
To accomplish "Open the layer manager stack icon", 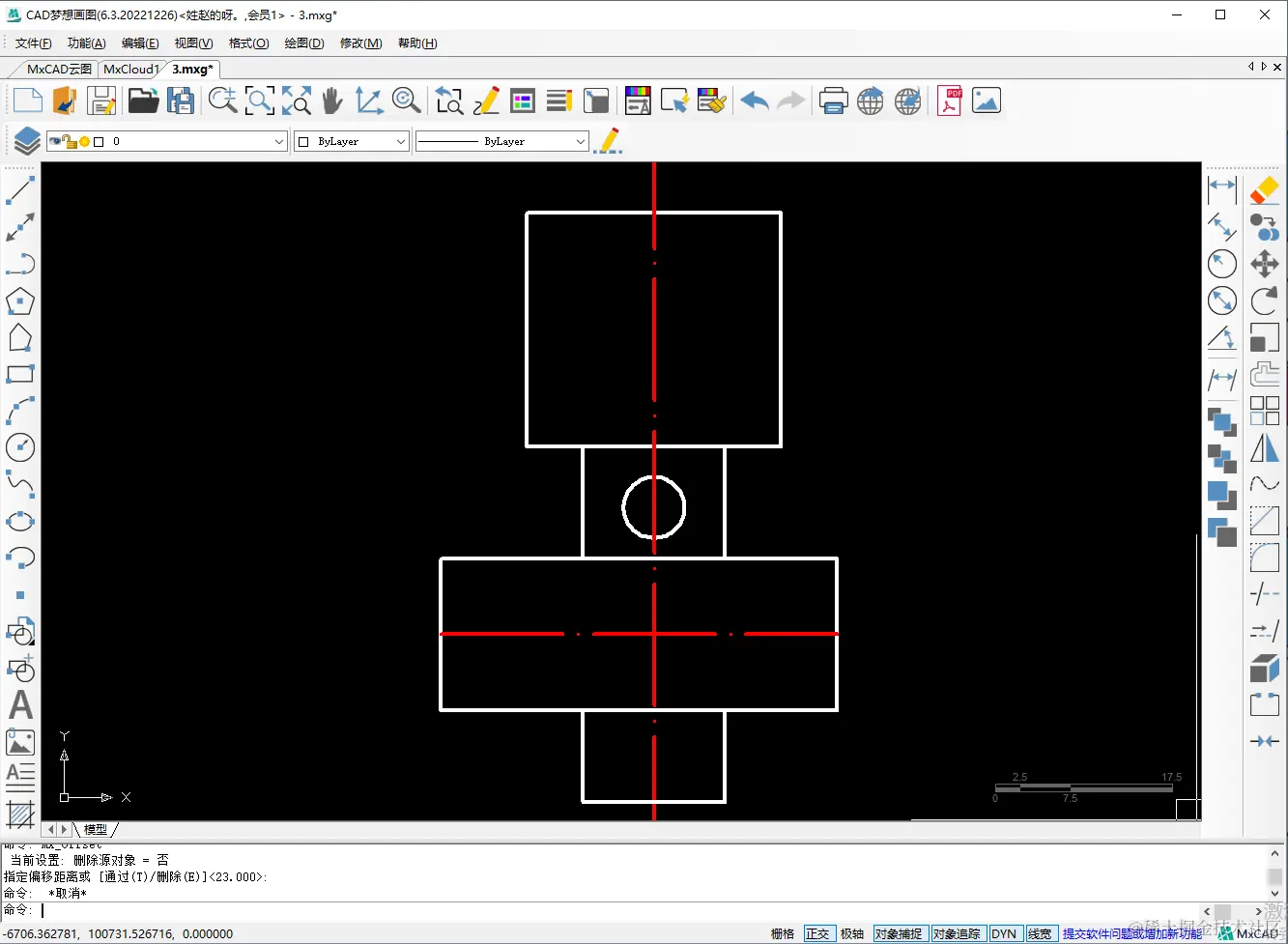I will click(26, 141).
